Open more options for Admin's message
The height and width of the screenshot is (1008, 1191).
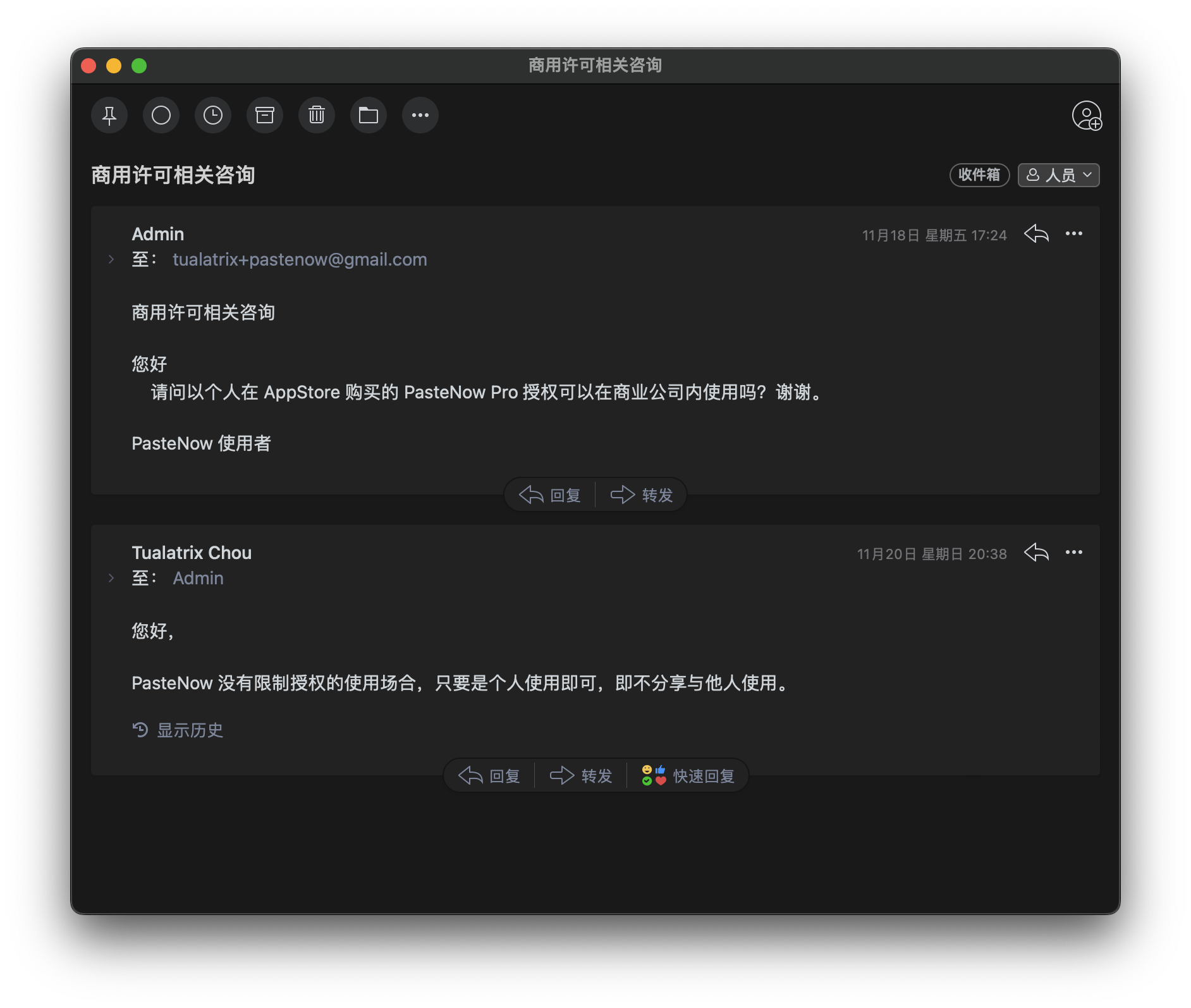click(1074, 234)
